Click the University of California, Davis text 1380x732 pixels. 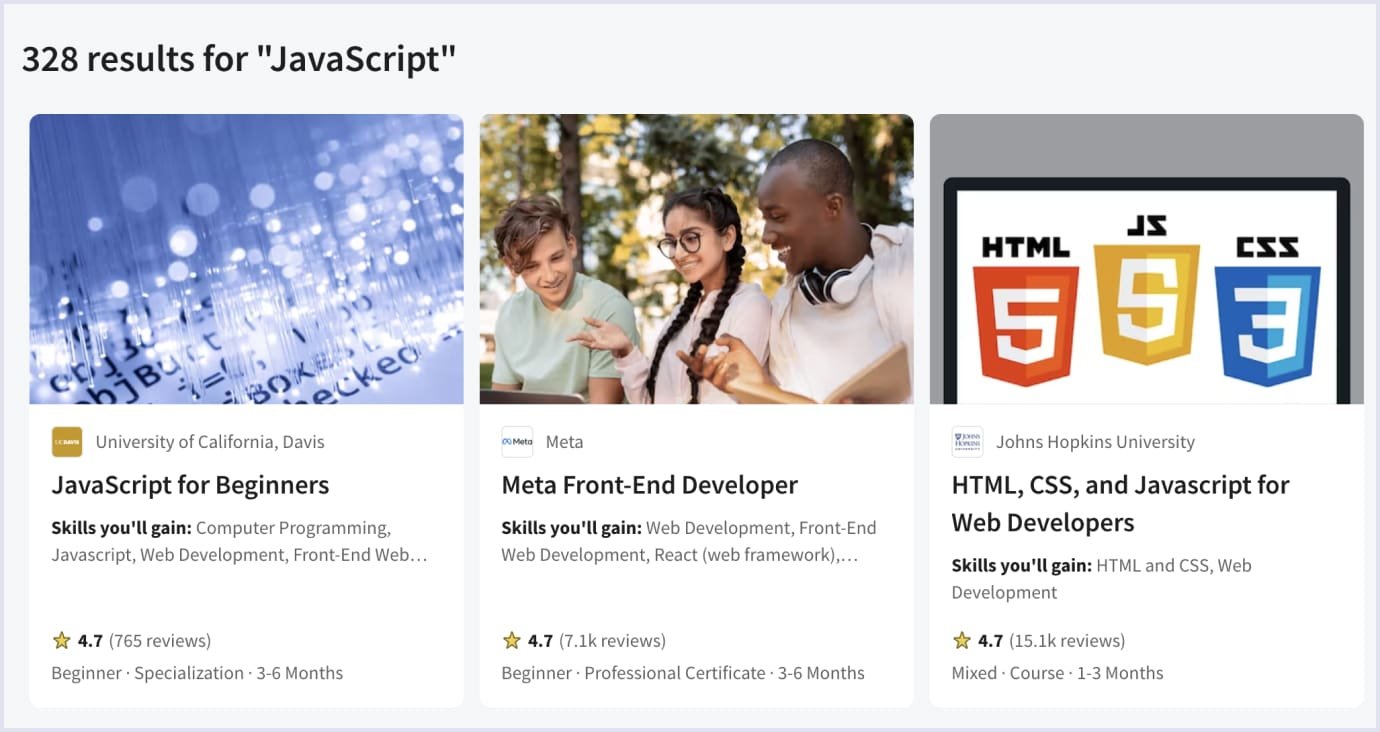coord(210,442)
